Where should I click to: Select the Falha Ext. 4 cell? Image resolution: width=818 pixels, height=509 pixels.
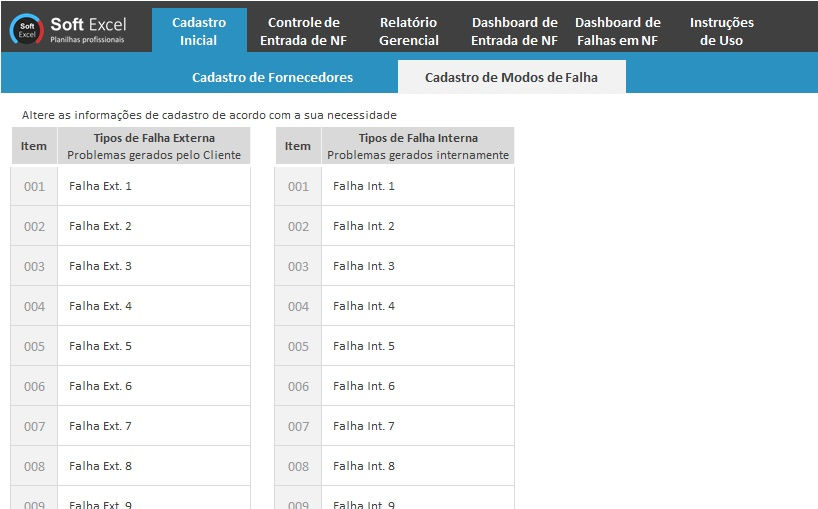pos(154,306)
